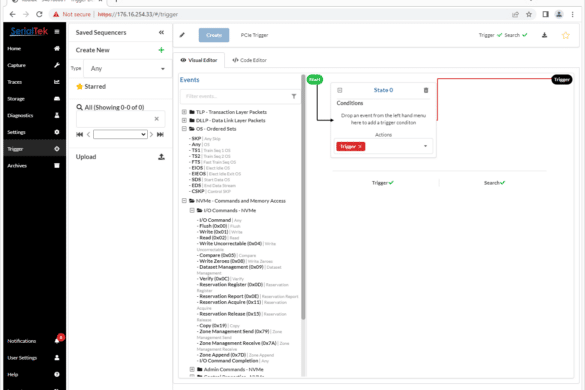This screenshot has height=390, width=585.
Task: Open the Help question mark icon
Action: (x=57, y=374)
